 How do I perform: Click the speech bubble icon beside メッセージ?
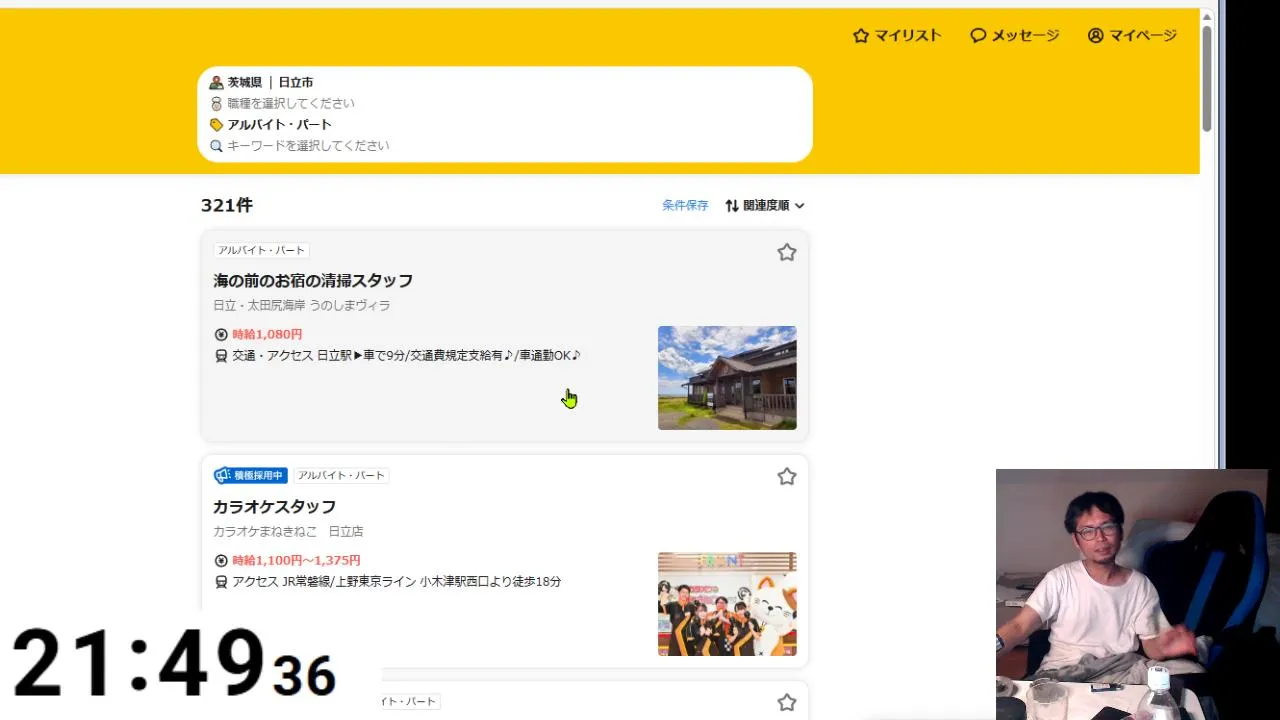[x=978, y=35]
